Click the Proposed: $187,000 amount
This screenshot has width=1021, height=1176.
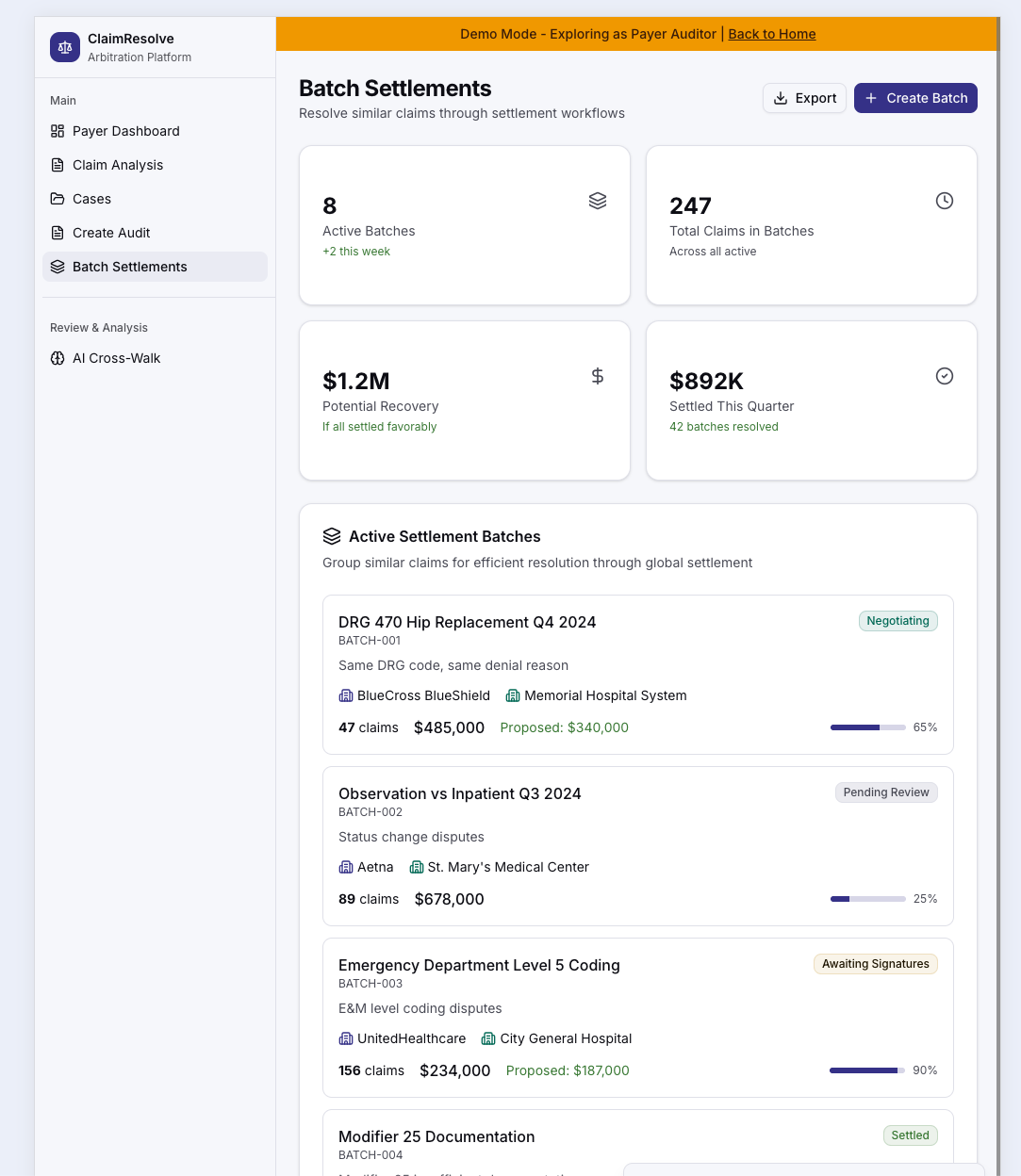click(568, 1070)
